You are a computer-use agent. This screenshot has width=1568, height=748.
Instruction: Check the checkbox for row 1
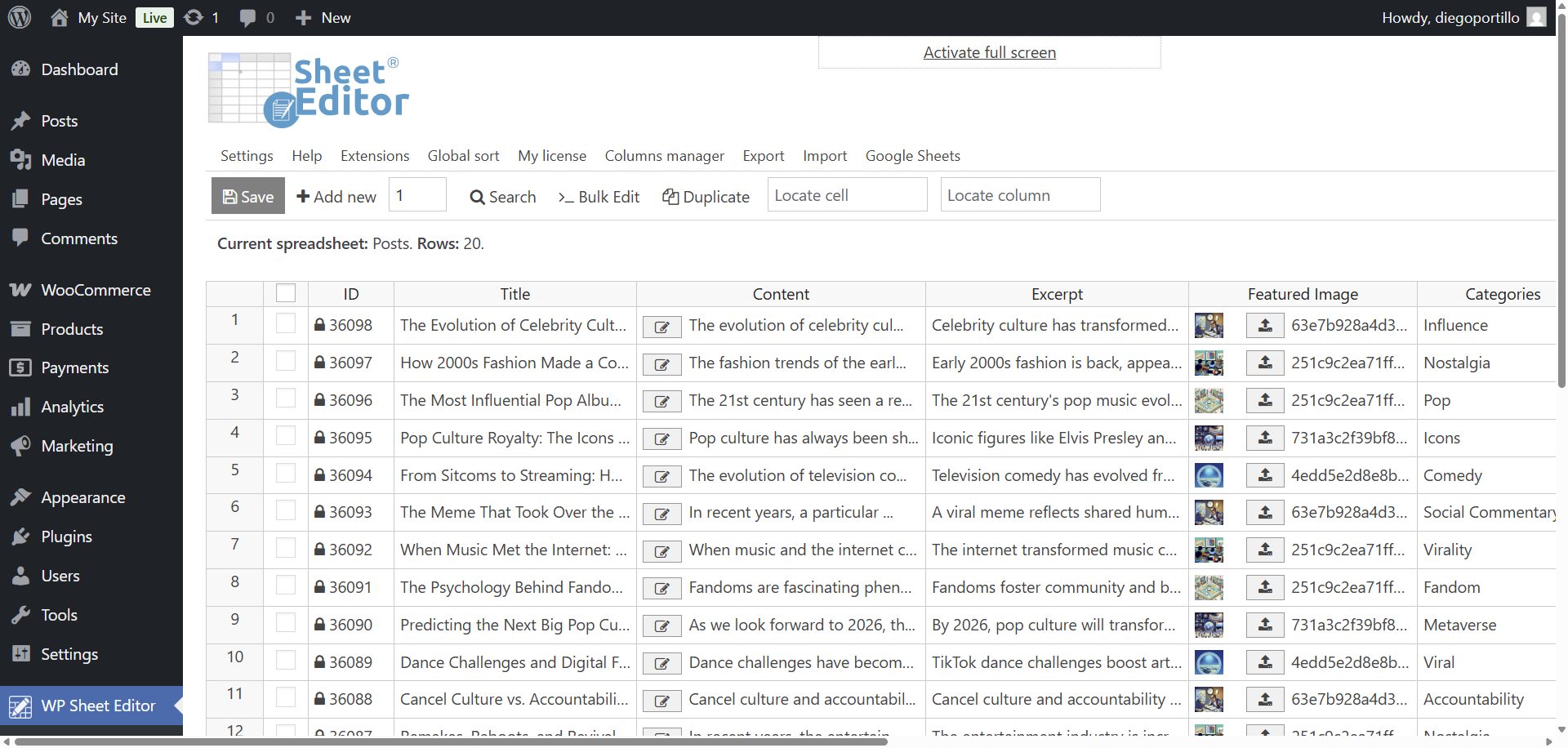(286, 323)
